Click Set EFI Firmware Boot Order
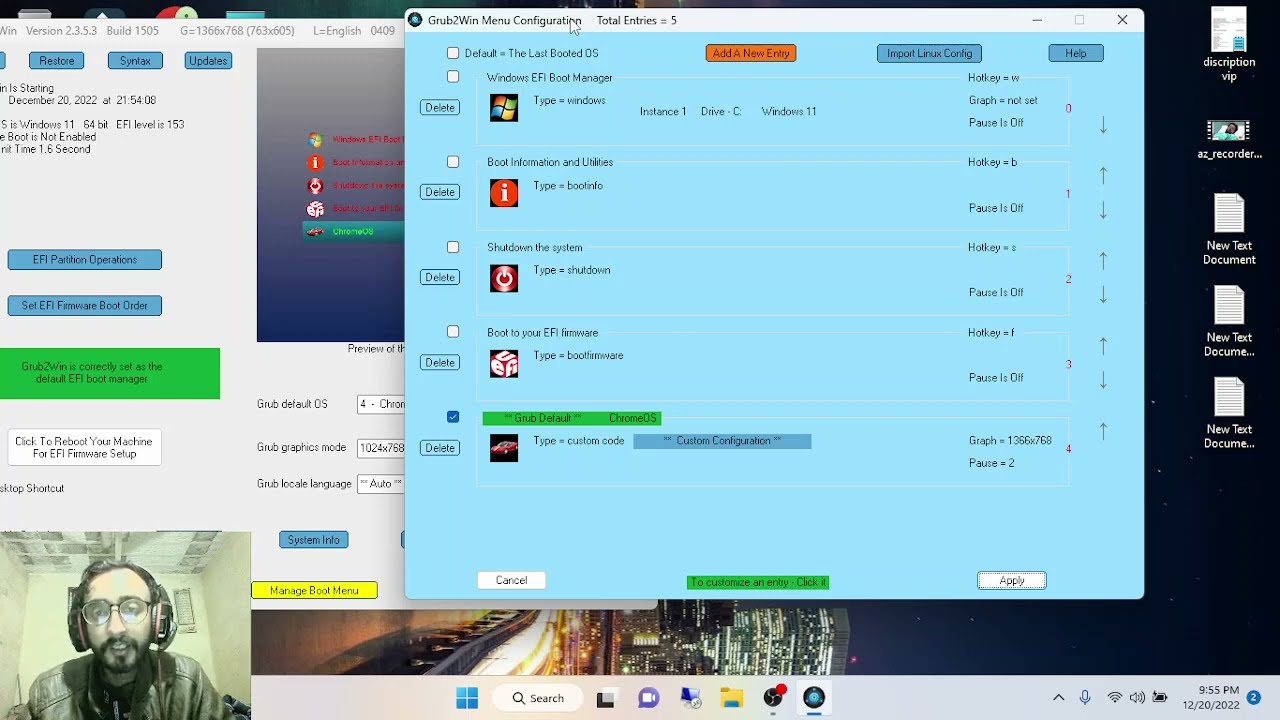Viewport: 1280px width, 720px height. point(84,306)
